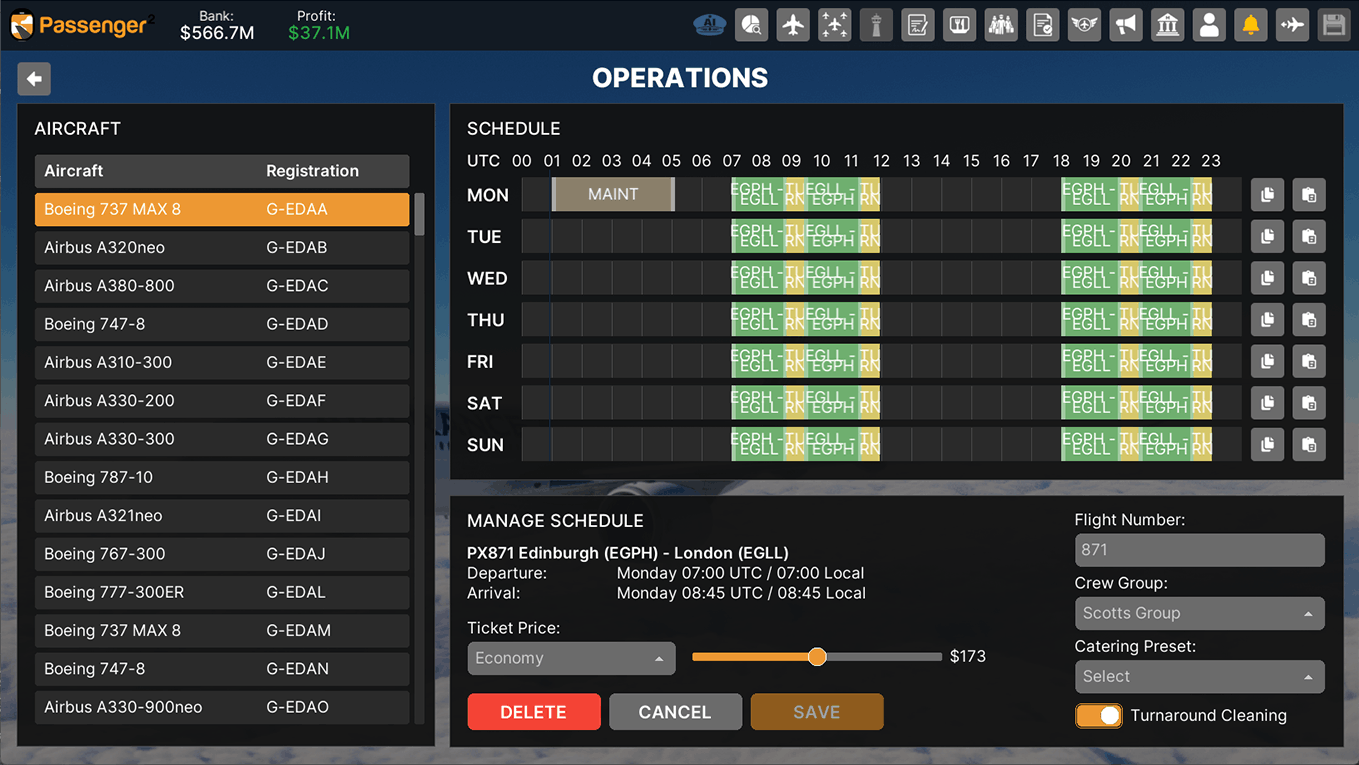Open the marketing megaphone icon
Viewport: 1359px width, 765px height.
1126,25
